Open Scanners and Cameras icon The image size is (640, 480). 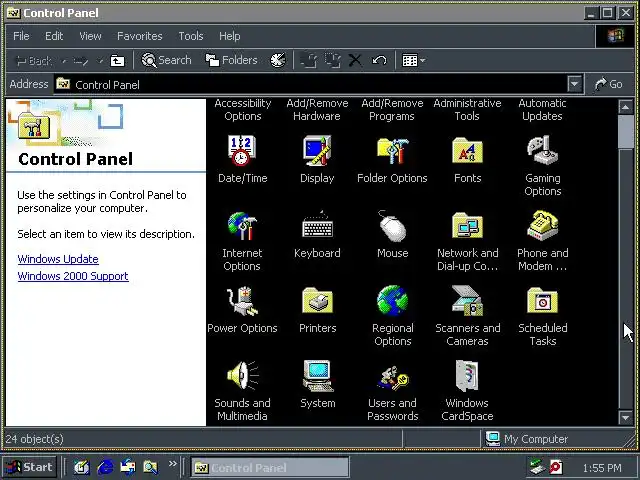pyautogui.click(x=467, y=301)
